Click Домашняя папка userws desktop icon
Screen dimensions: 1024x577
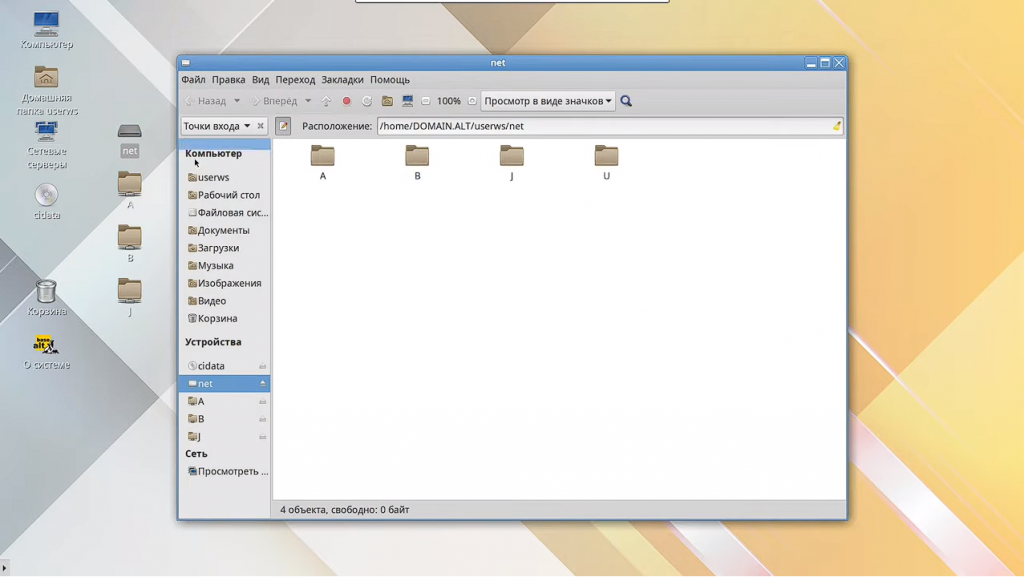[x=46, y=91]
